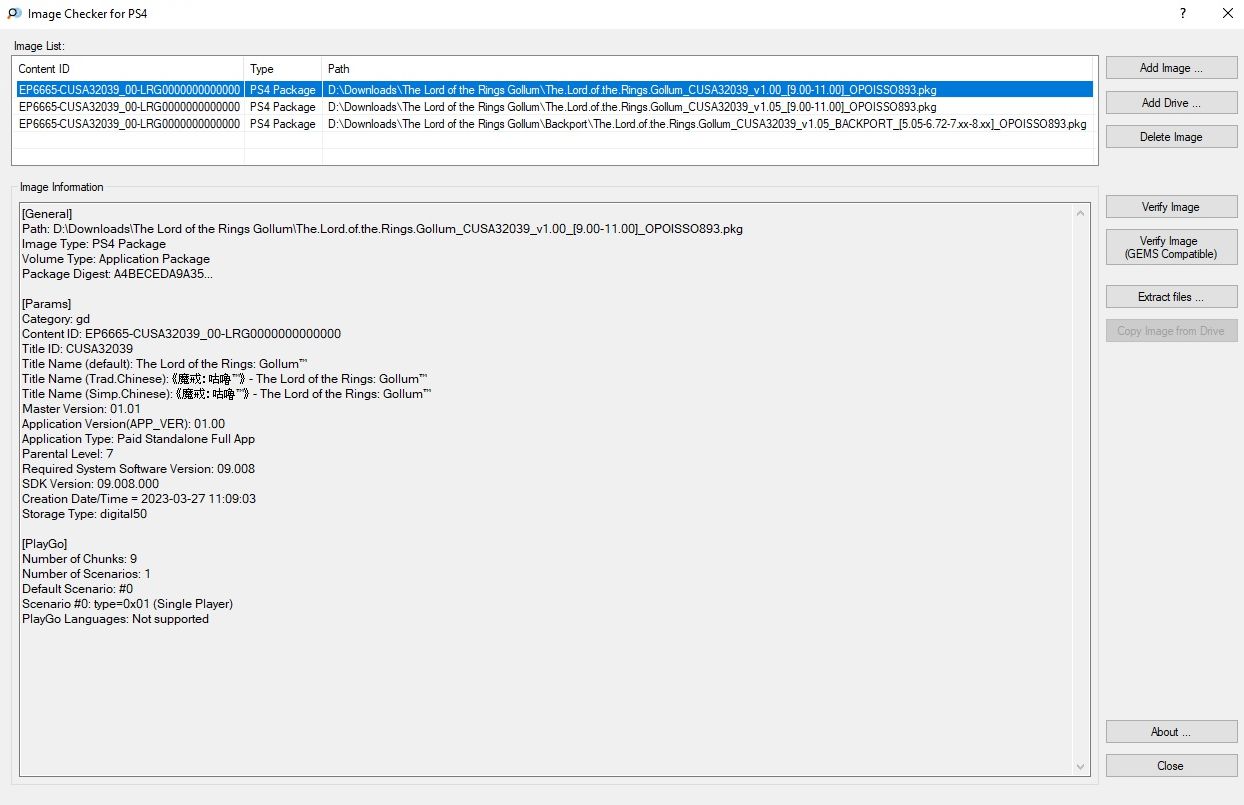Click the [PlayGo] section heading
The image size is (1244, 805).
(x=45, y=544)
